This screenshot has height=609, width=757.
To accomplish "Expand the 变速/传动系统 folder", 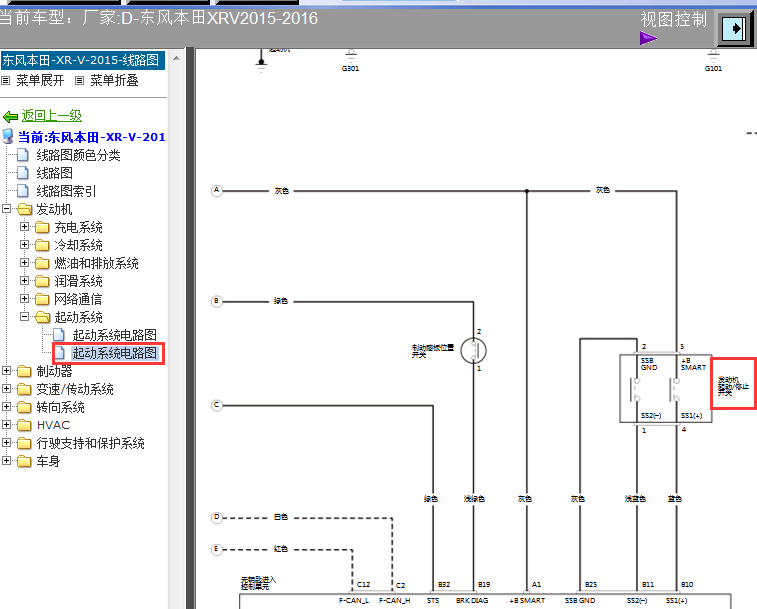I will click(x=6, y=389).
